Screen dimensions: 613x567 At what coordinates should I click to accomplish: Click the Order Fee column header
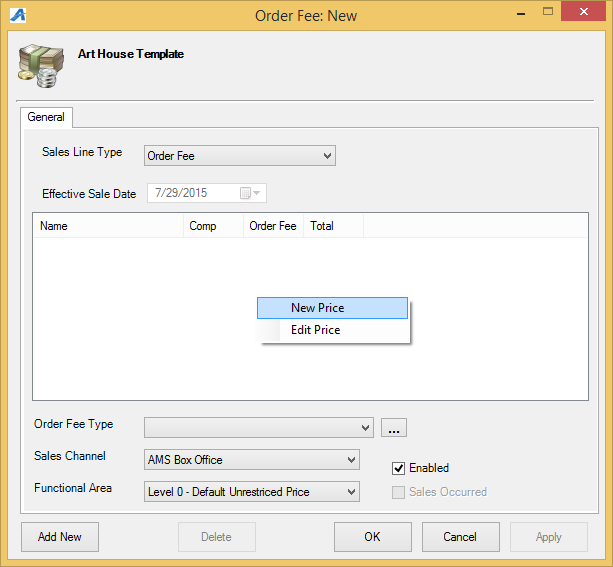pyautogui.click(x=273, y=226)
